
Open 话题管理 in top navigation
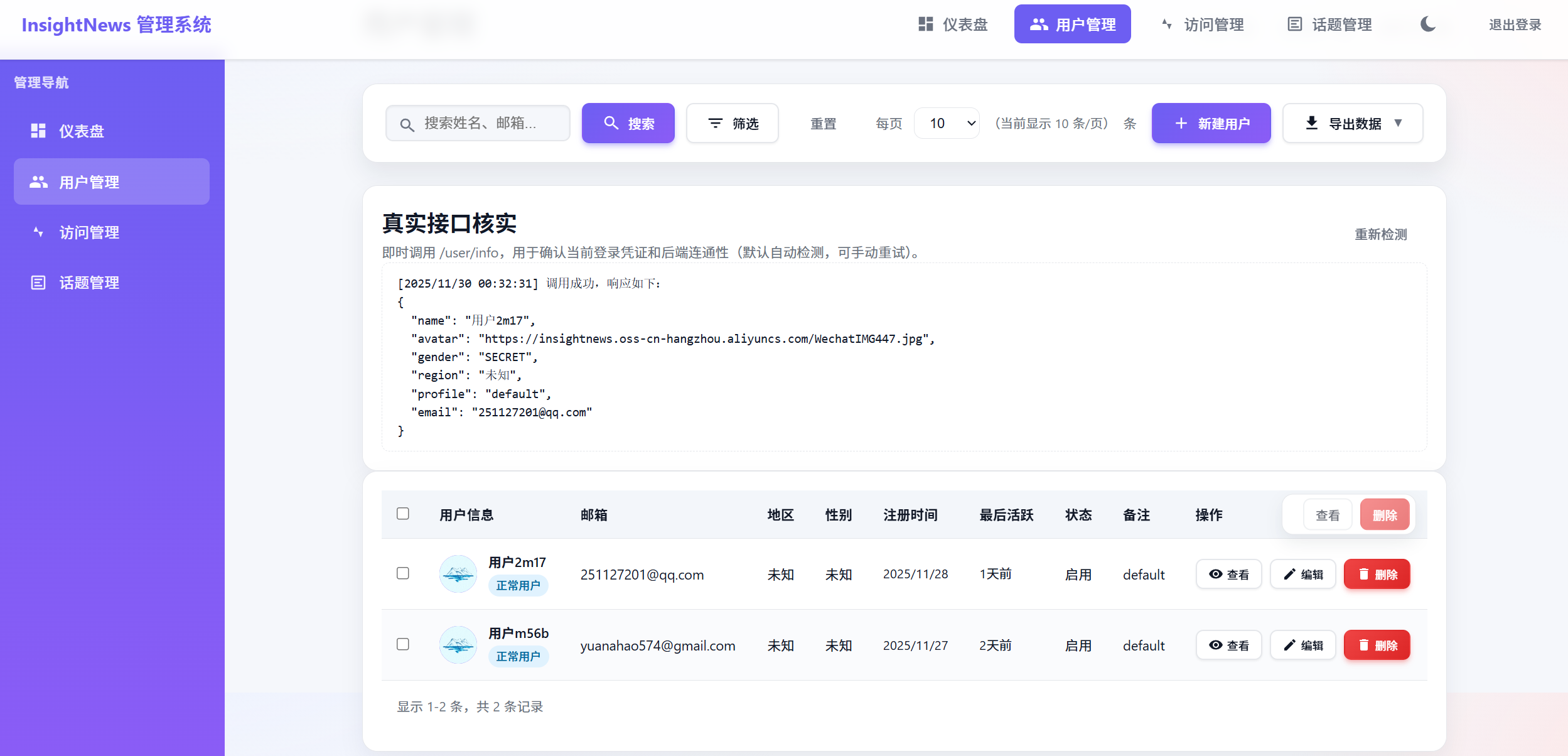1329,24
